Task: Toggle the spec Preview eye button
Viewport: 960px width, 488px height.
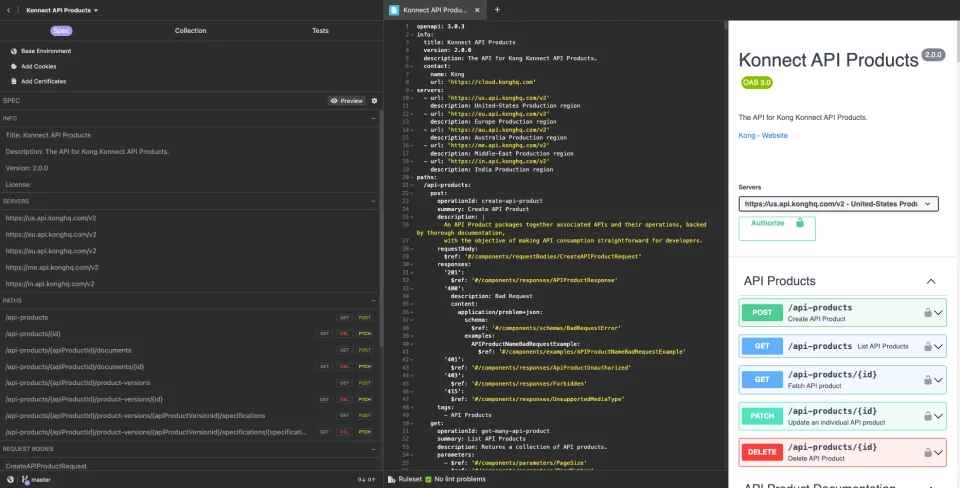Action: [347, 101]
